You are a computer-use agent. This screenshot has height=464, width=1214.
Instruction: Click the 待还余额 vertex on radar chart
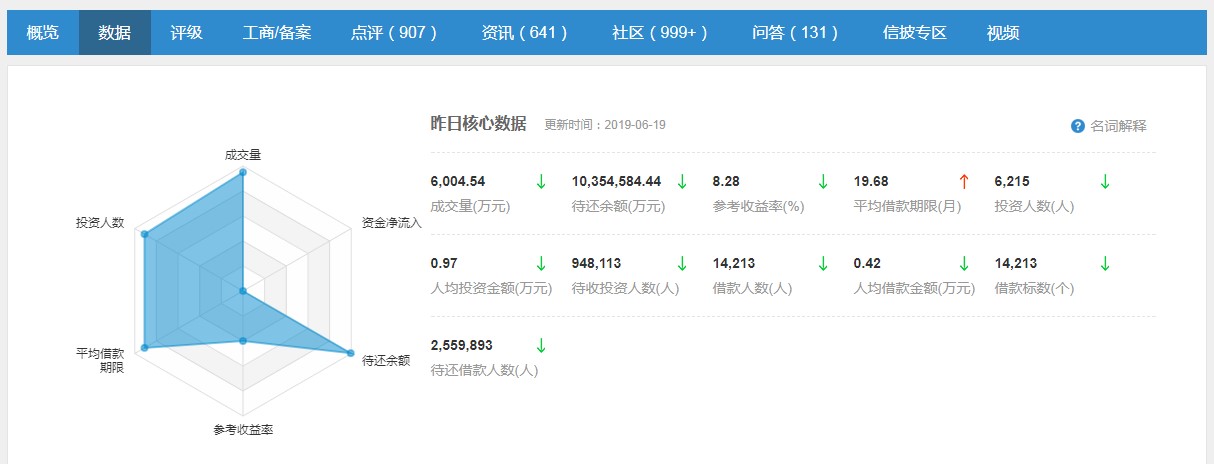(x=350, y=352)
